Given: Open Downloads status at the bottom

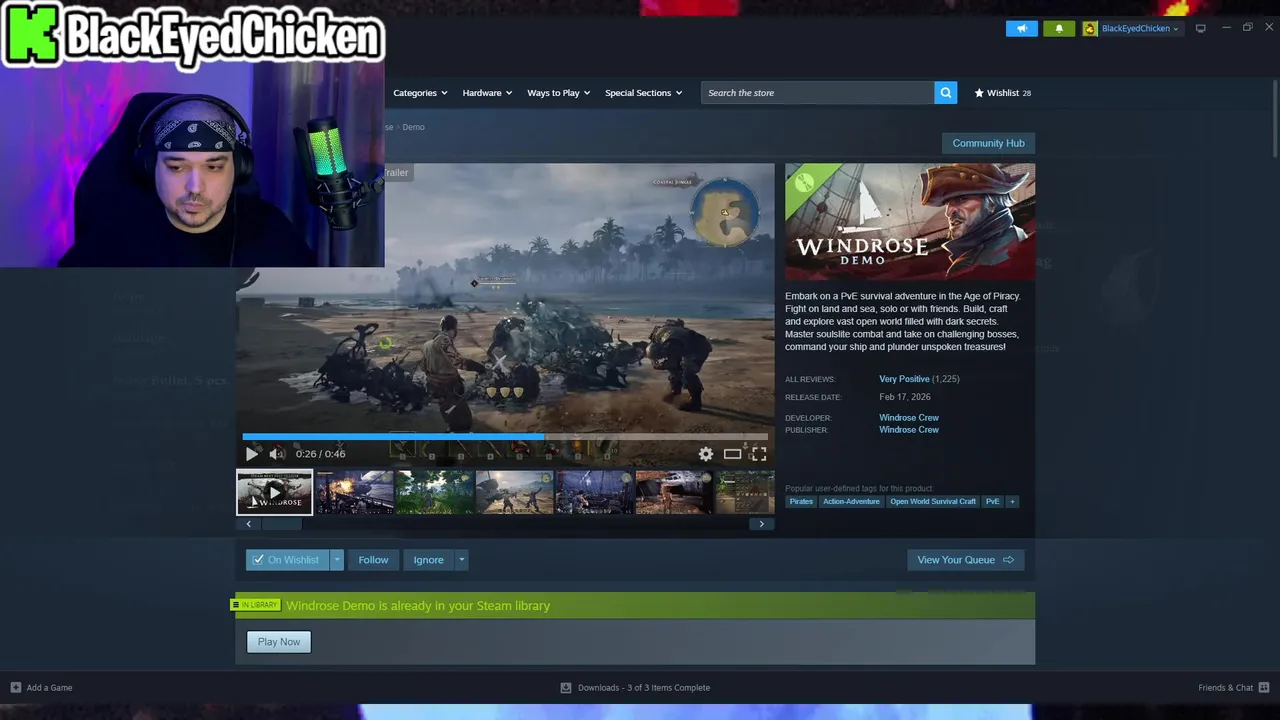Looking at the screenshot, I should point(635,688).
